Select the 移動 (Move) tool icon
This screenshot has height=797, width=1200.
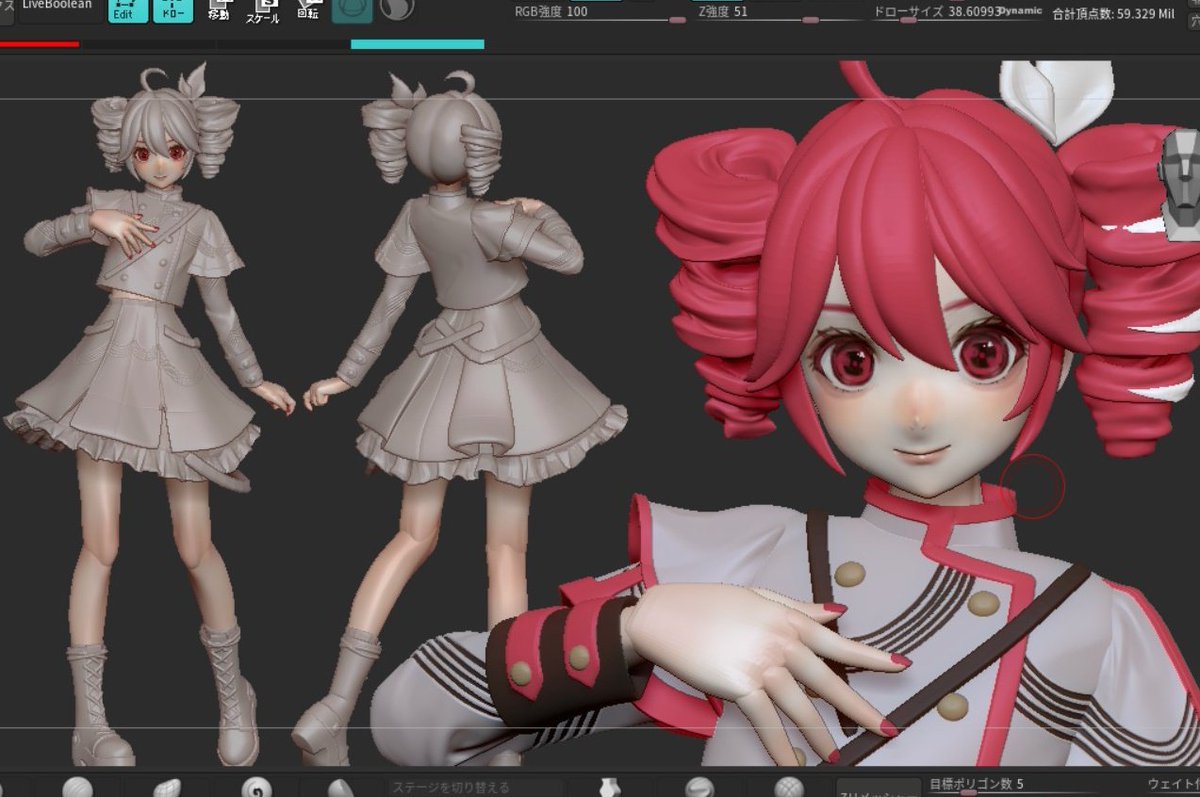pyautogui.click(x=221, y=12)
